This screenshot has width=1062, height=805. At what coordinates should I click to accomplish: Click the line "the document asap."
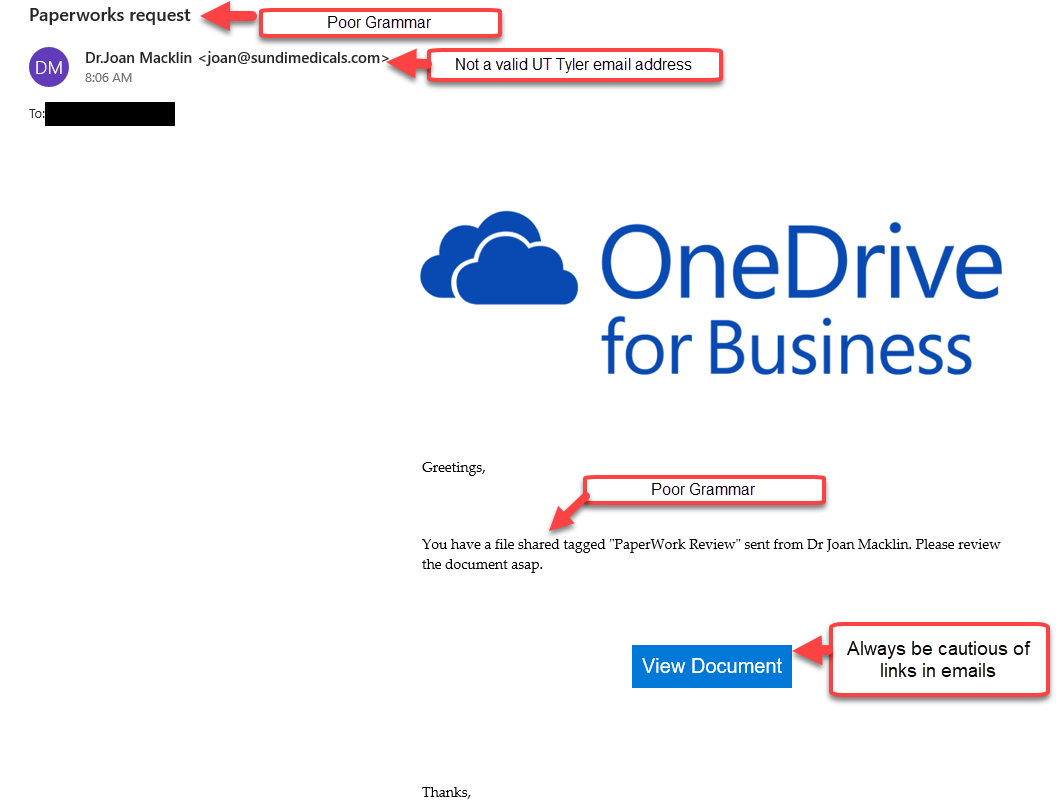[x=482, y=565]
